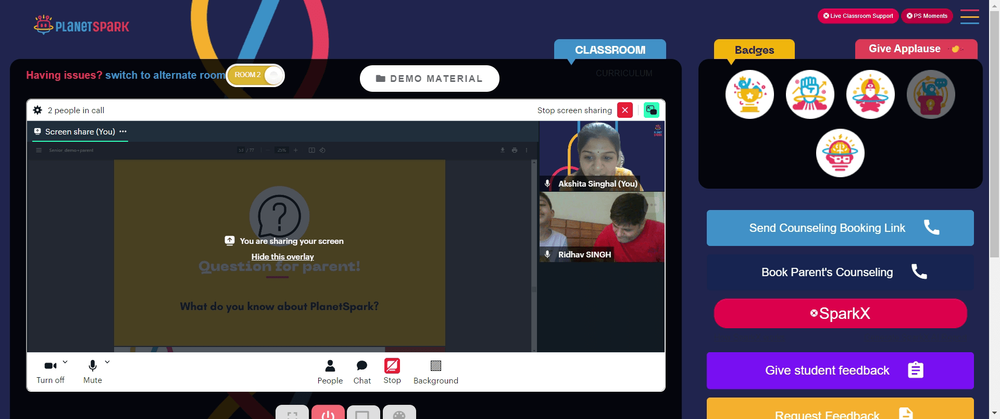The height and width of the screenshot is (419, 1000).
Task: Open PS Moments
Action: (x=927, y=16)
